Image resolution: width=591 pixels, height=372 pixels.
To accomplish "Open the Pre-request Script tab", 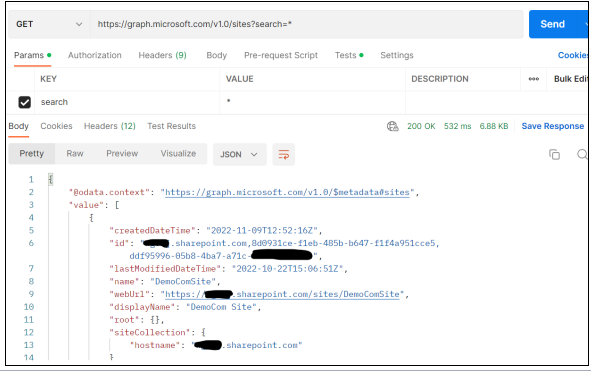I will (281, 55).
